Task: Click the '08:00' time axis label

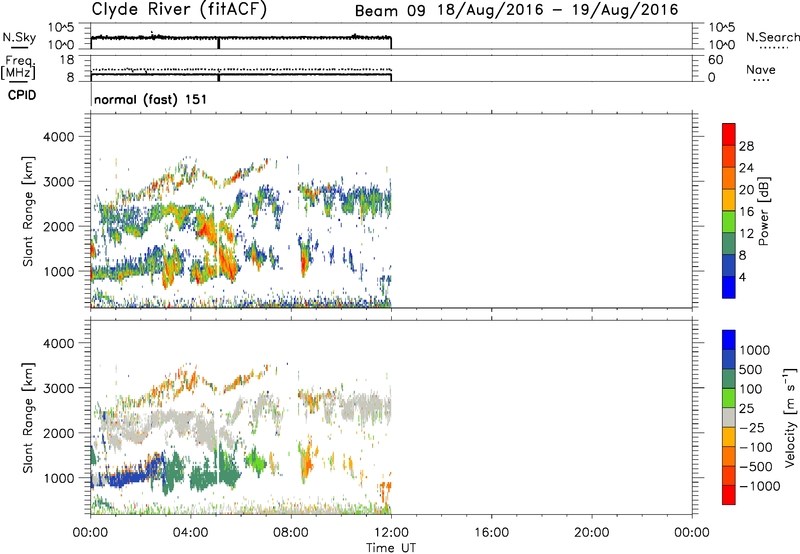Action: coord(291,533)
